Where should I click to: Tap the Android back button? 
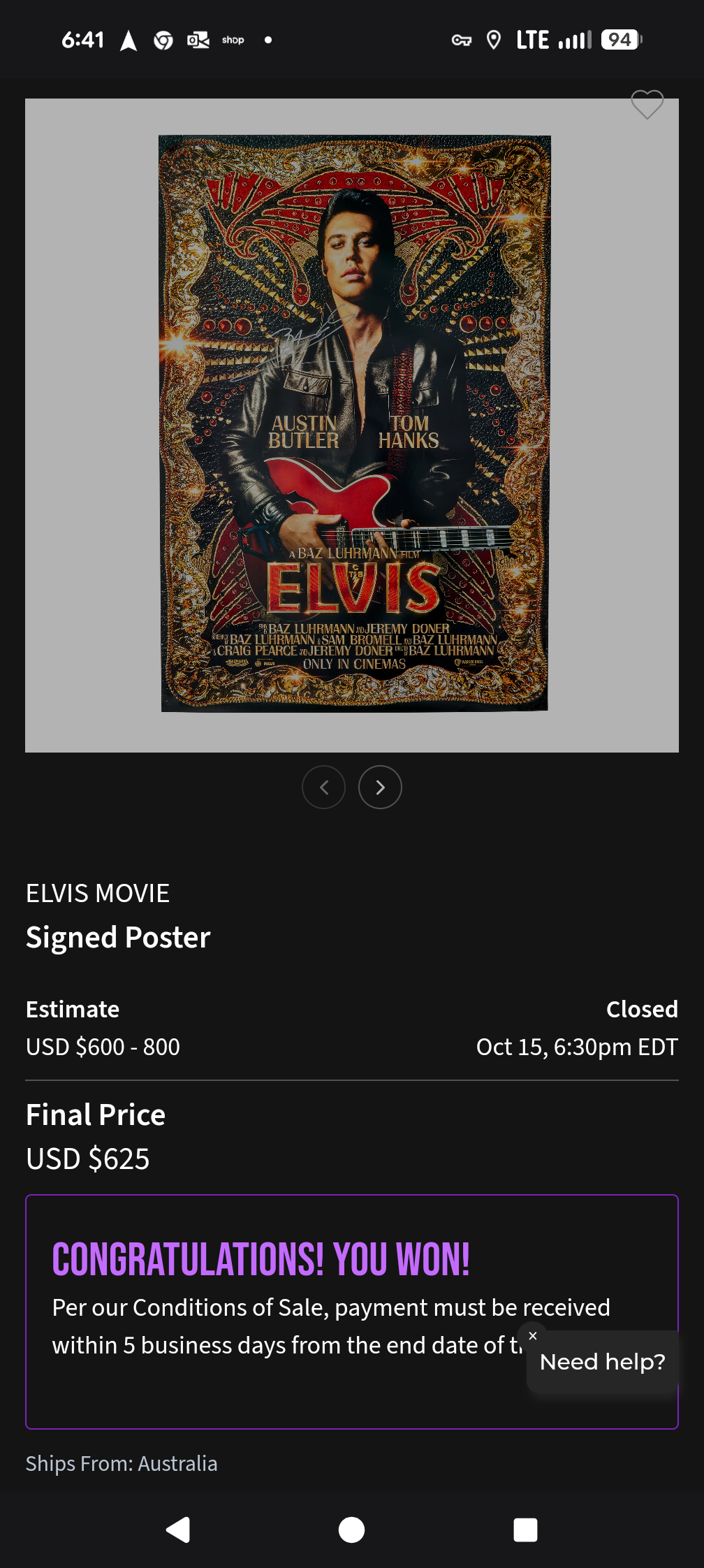tap(178, 1530)
